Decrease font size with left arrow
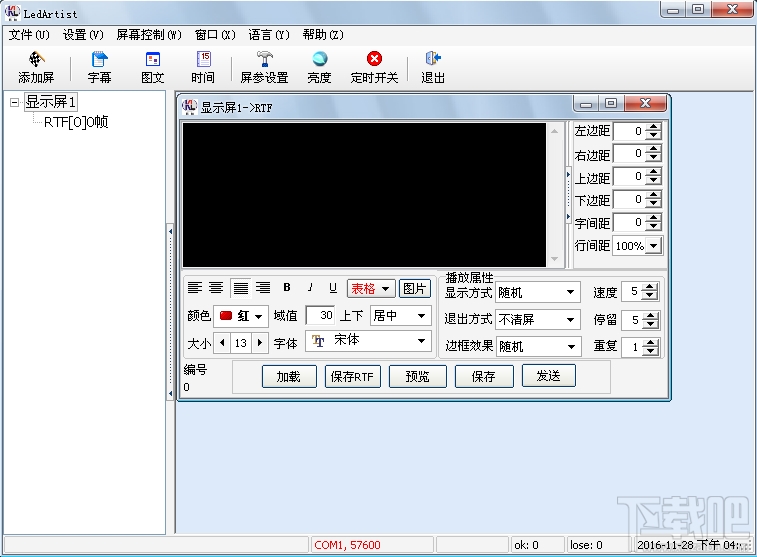Image resolution: width=757 pixels, height=557 pixels. (x=222, y=343)
